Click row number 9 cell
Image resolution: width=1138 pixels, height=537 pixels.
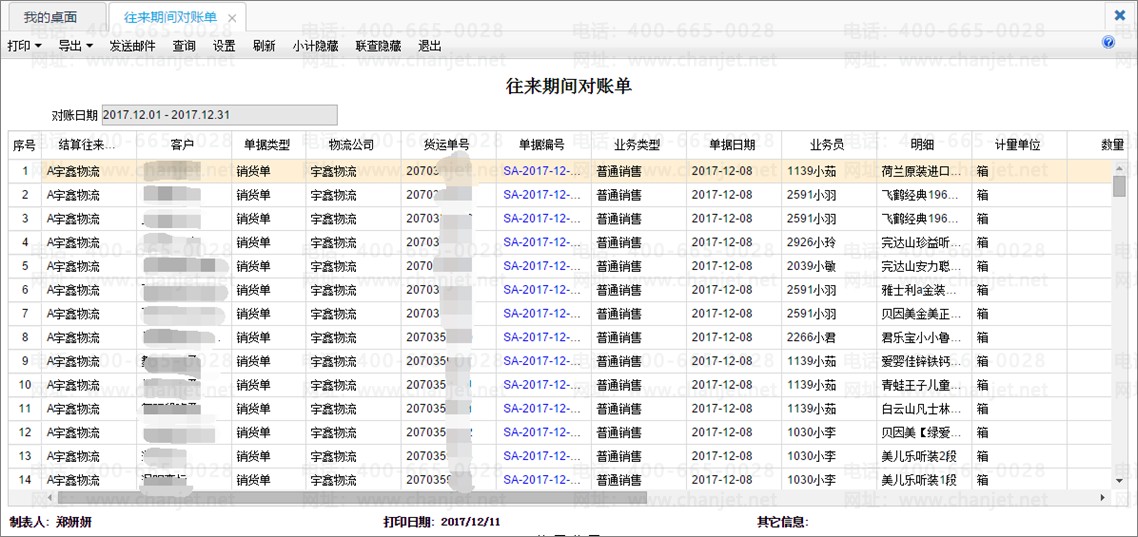click(x=25, y=361)
